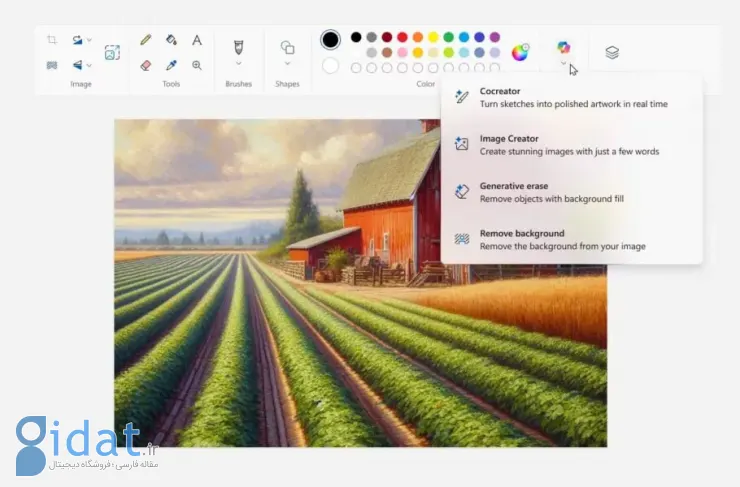Select the Pencil tool
740x487 pixels.
(x=146, y=40)
